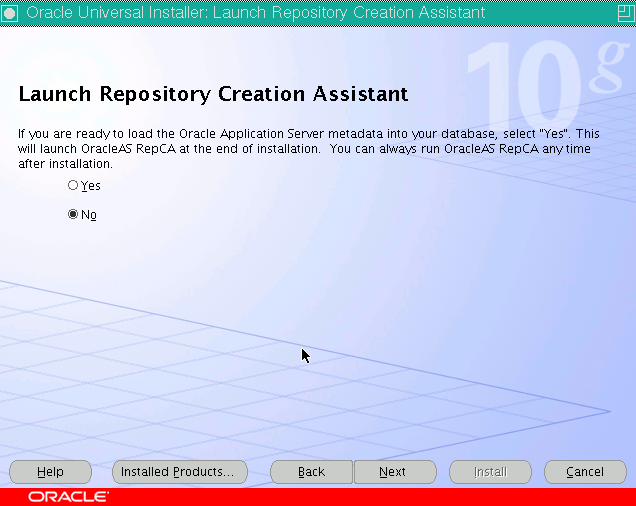Open Installed Products list
This screenshot has width=636, height=506.
point(180,472)
